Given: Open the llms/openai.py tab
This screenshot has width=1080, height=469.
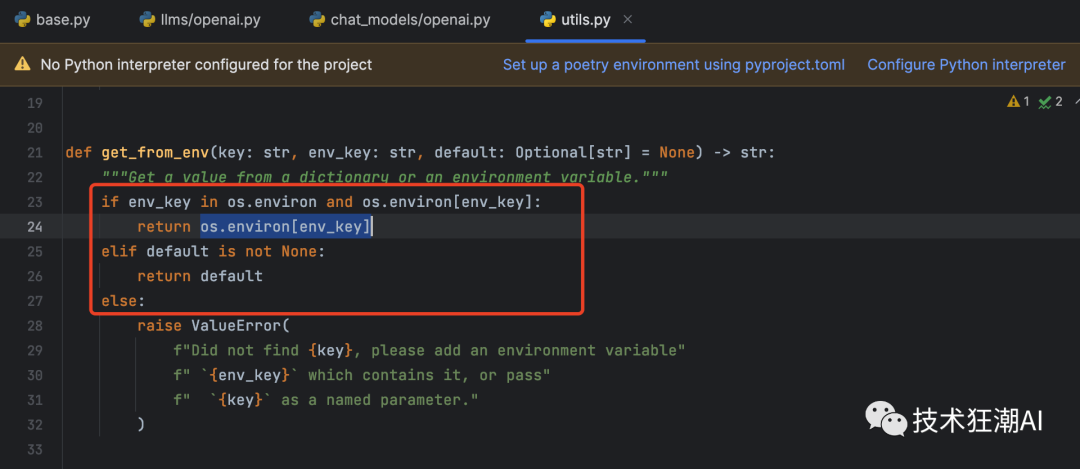Looking at the screenshot, I should pyautogui.click(x=205, y=19).
